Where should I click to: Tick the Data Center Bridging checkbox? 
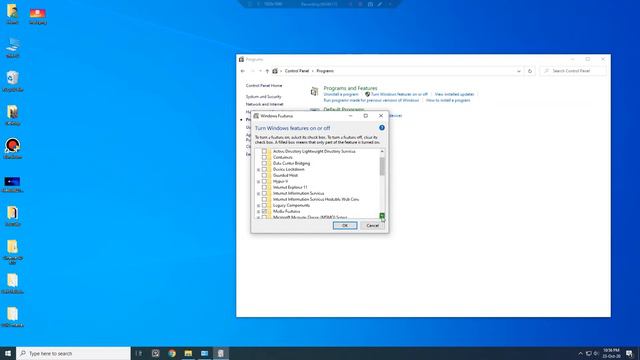(x=264, y=163)
